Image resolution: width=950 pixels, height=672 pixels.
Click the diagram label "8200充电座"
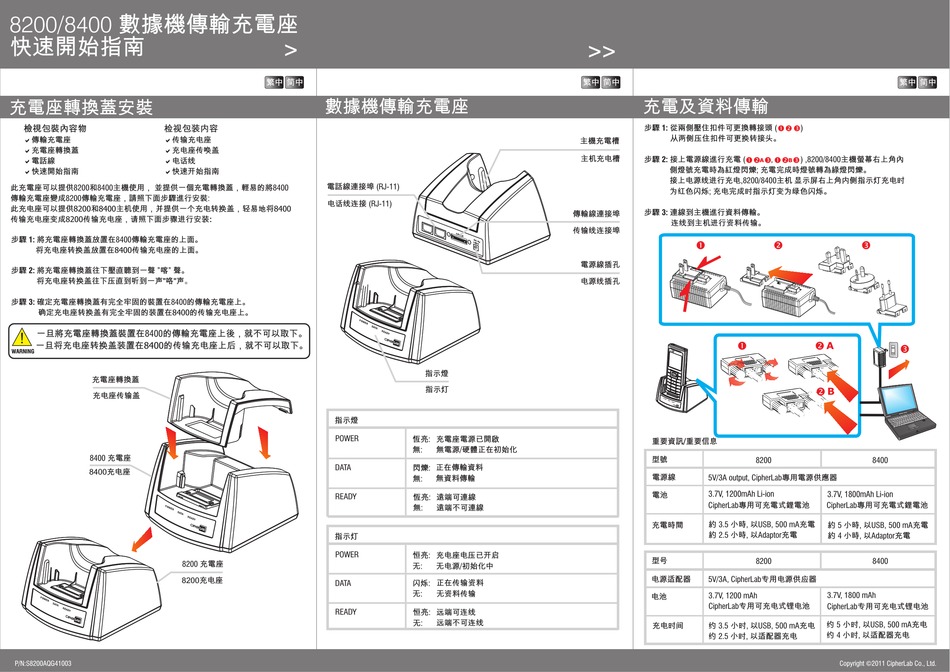point(202,581)
